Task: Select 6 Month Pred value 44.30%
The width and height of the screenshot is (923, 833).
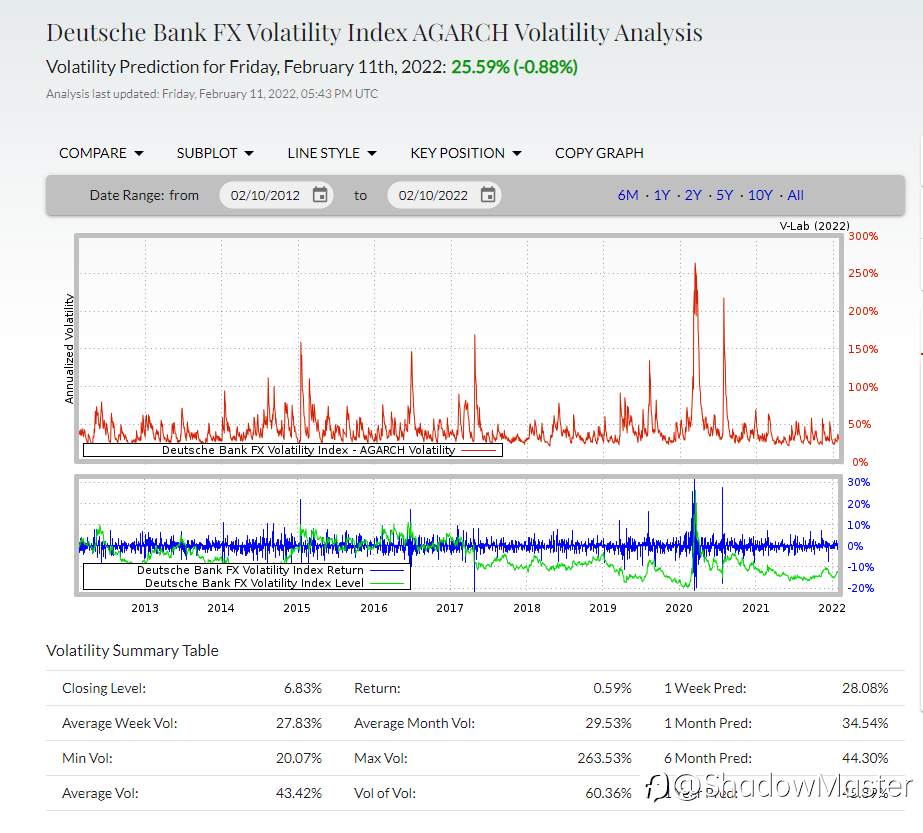Action: tap(865, 758)
